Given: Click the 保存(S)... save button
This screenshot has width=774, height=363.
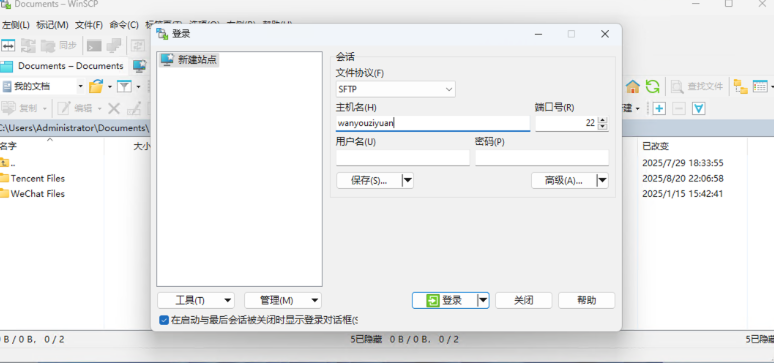Looking at the screenshot, I should click(369, 180).
